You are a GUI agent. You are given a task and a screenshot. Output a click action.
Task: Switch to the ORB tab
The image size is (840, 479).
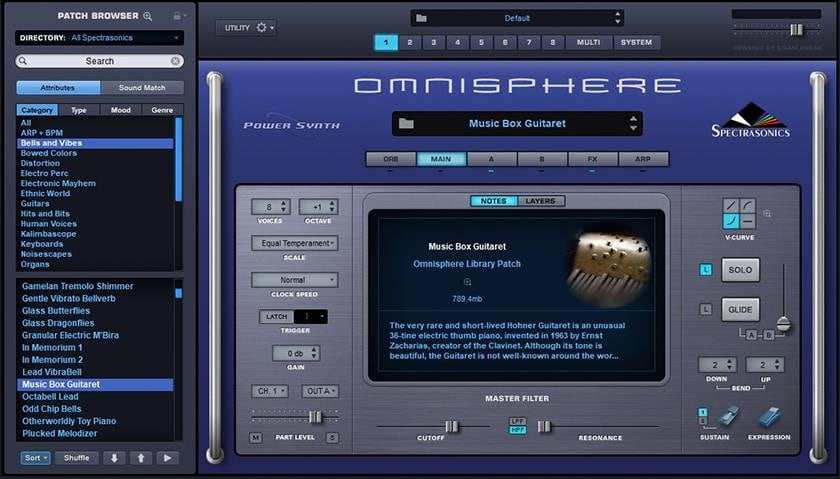pyautogui.click(x=391, y=159)
